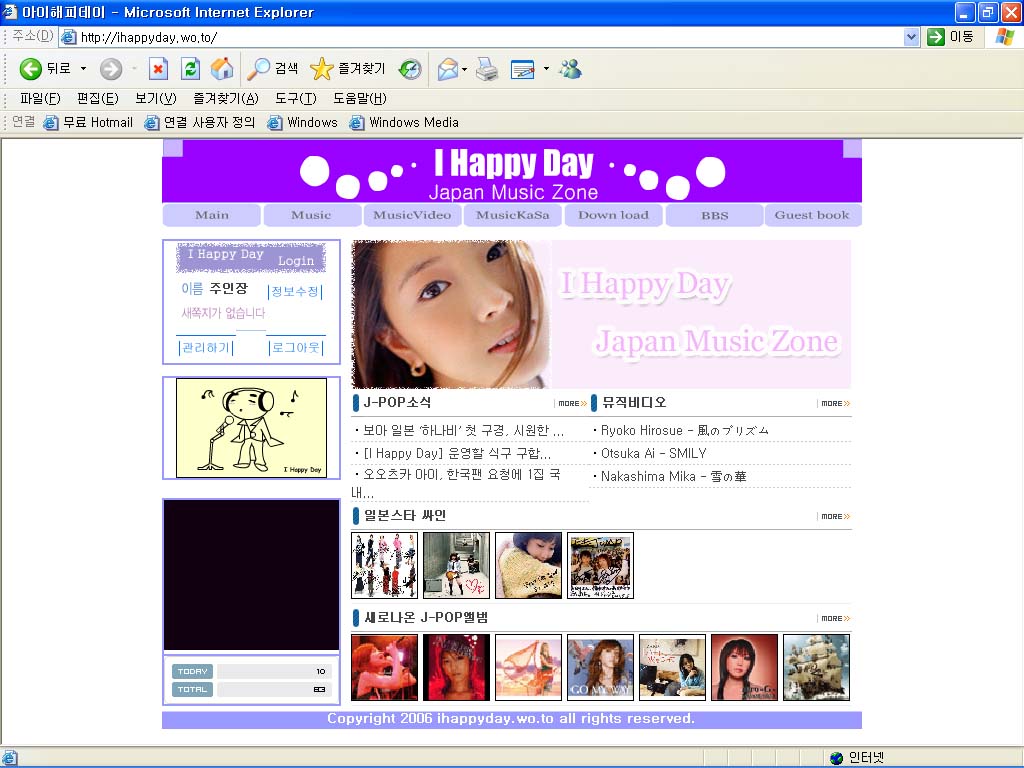Open the 보기(V) menu
The image size is (1024, 768).
click(155, 98)
